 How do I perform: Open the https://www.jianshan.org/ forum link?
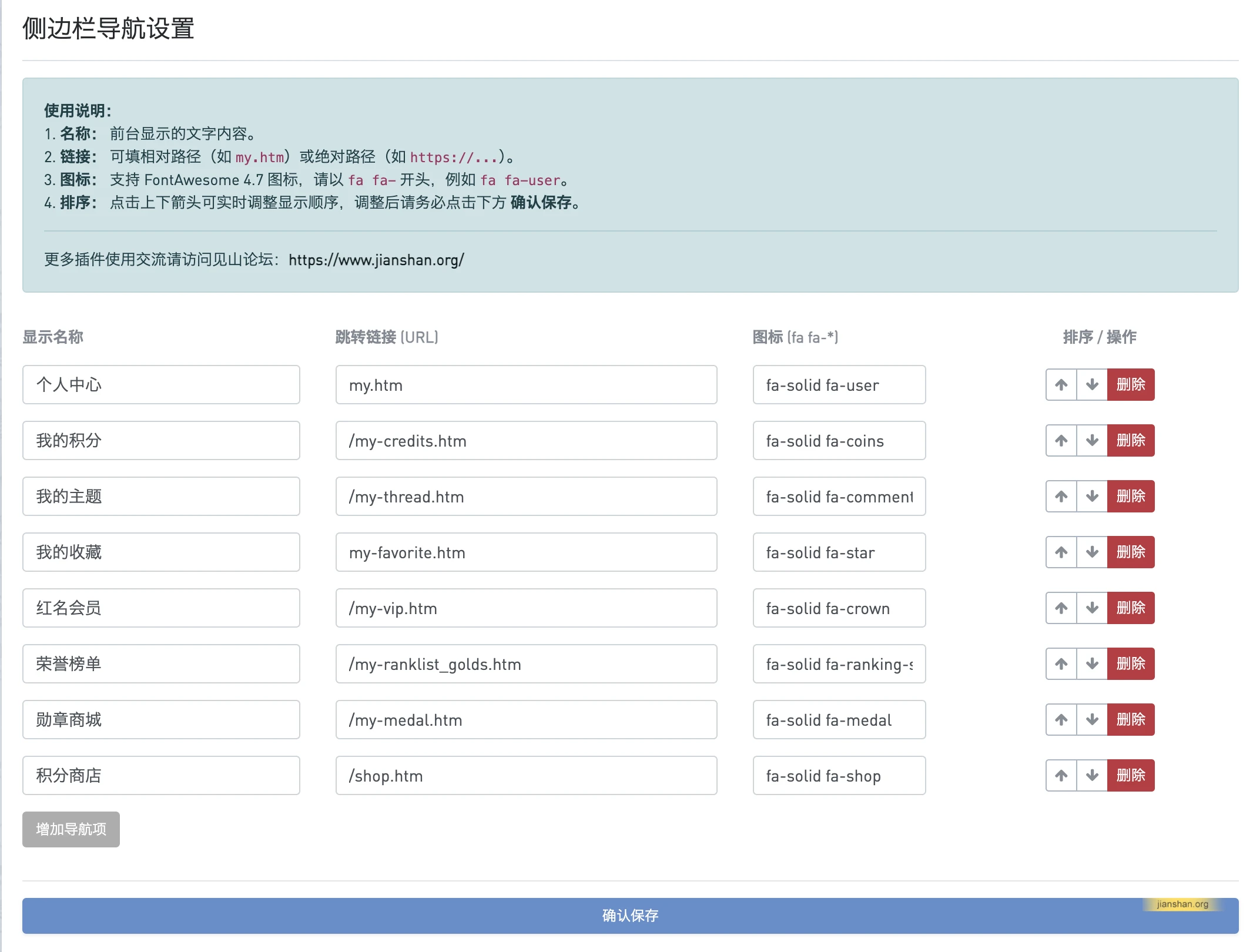(376, 260)
